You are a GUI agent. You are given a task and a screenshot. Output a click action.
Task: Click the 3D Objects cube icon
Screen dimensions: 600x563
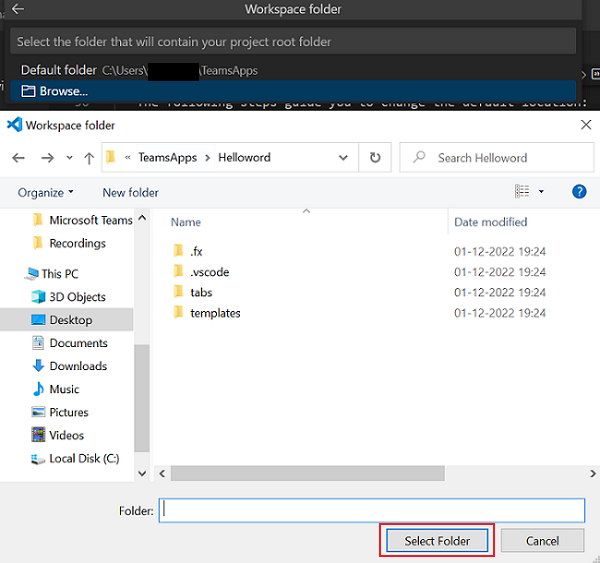coord(38,297)
